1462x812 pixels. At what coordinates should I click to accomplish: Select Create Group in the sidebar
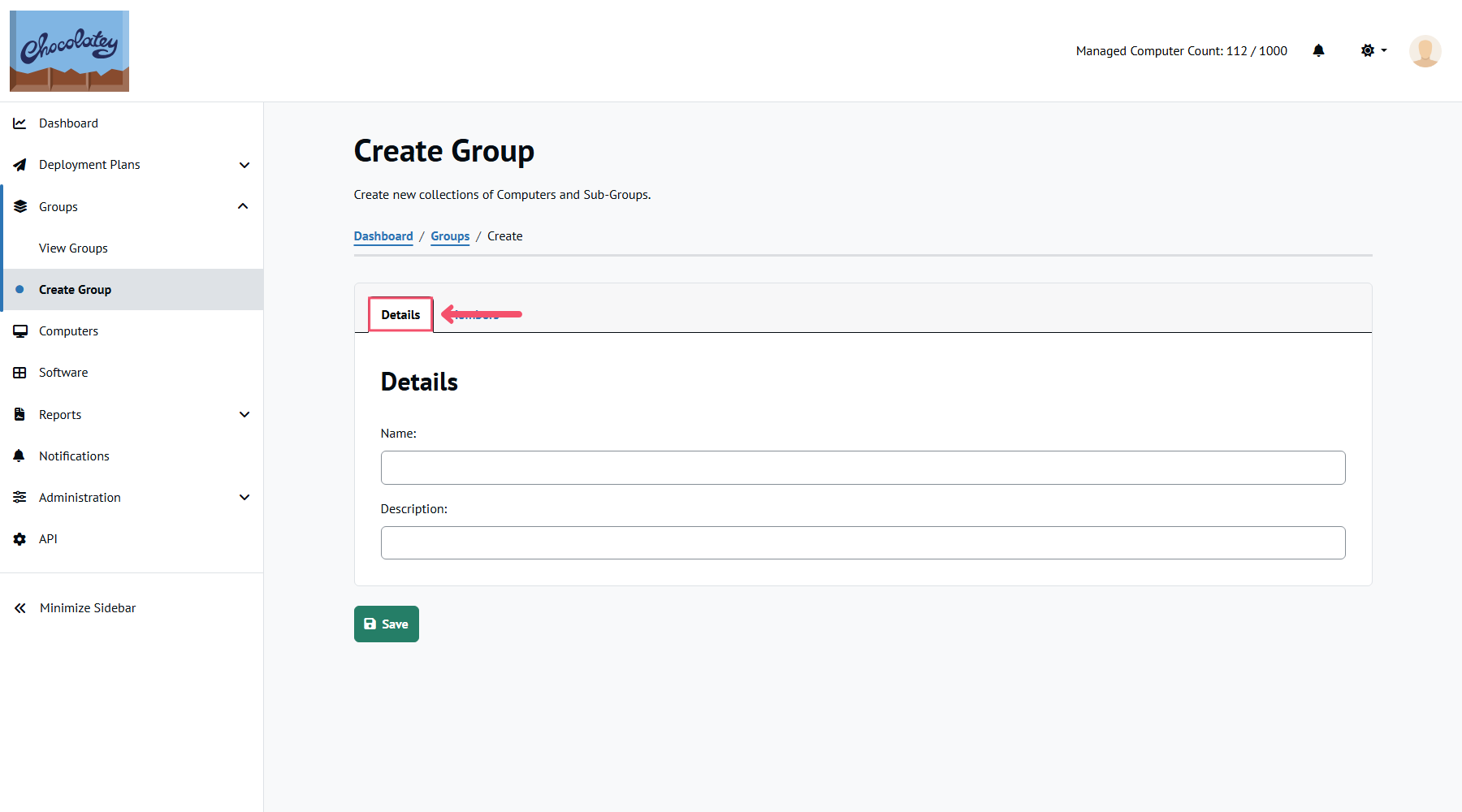click(x=132, y=289)
